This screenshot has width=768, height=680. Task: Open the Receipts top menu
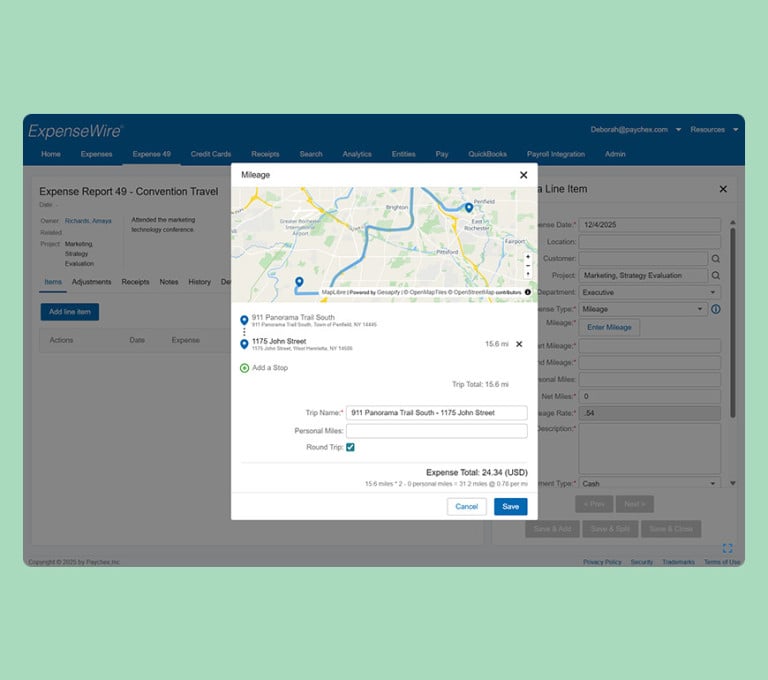265,154
